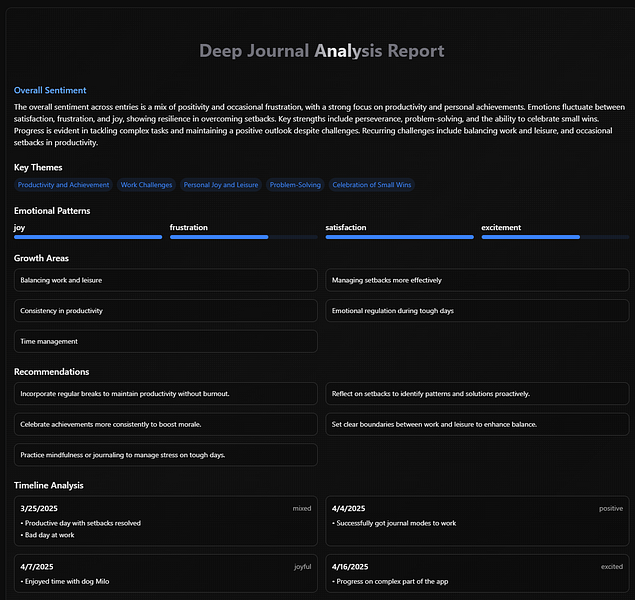Click the frustration emotion progress bar
This screenshot has height=600, width=635.
243,237
